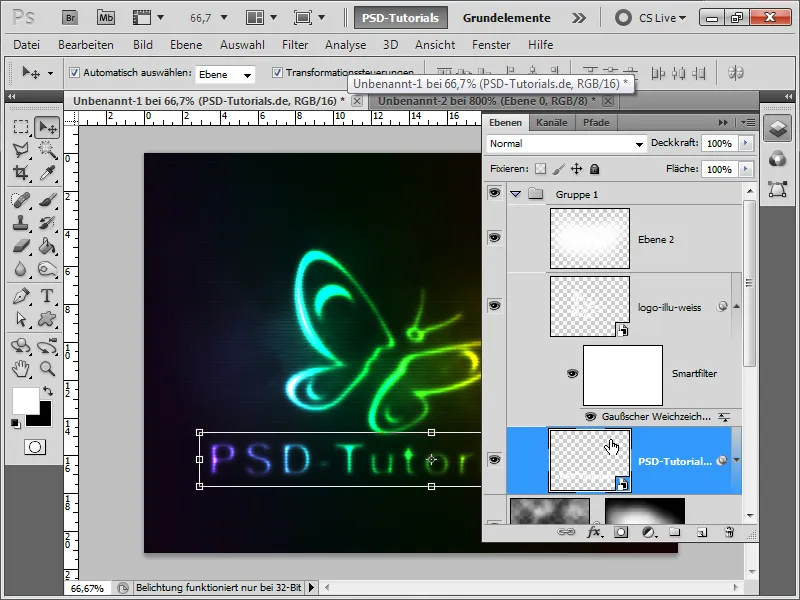Hide the logo-illu-weiss layer

point(494,306)
